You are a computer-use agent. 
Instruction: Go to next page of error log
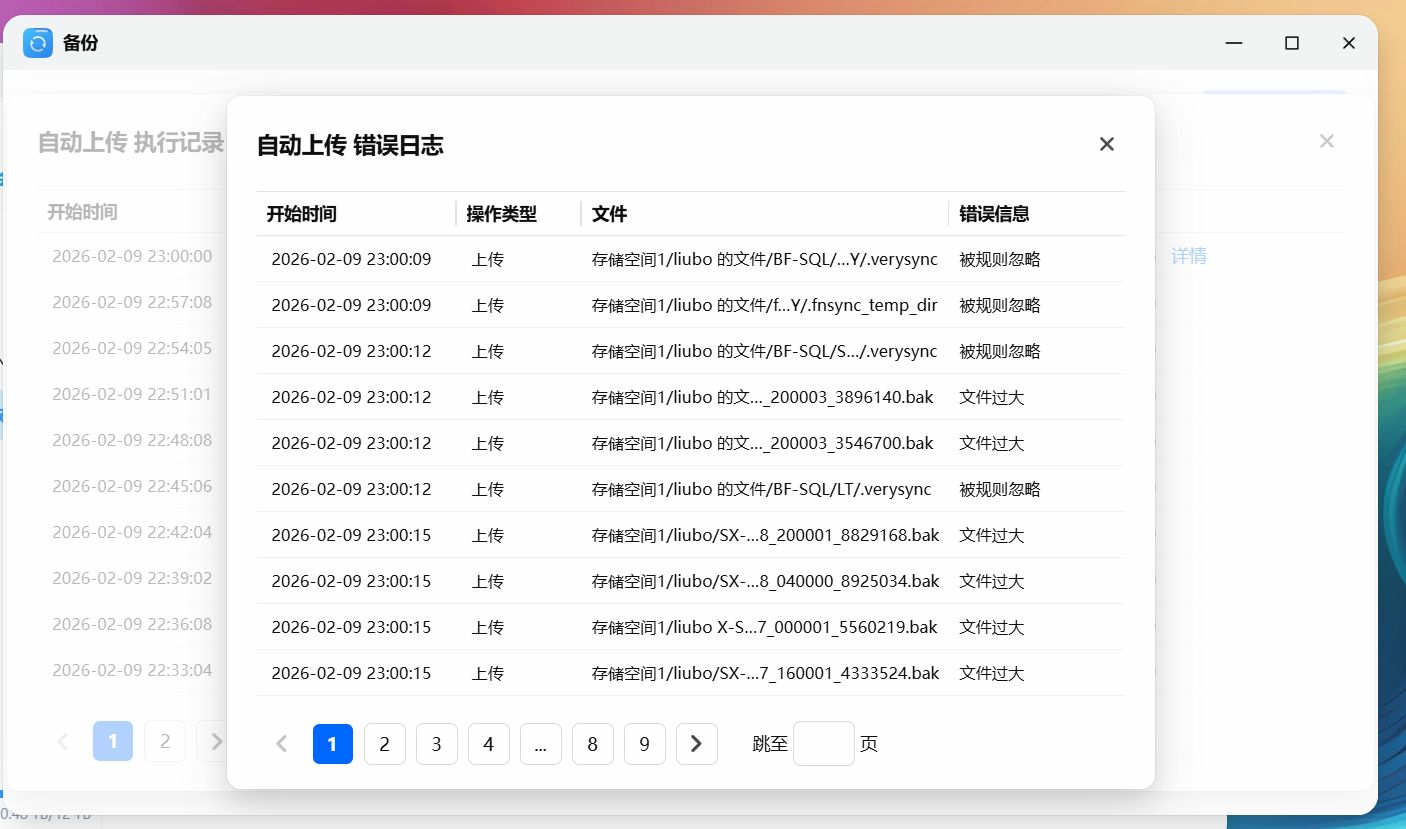[x=696, y=744]
